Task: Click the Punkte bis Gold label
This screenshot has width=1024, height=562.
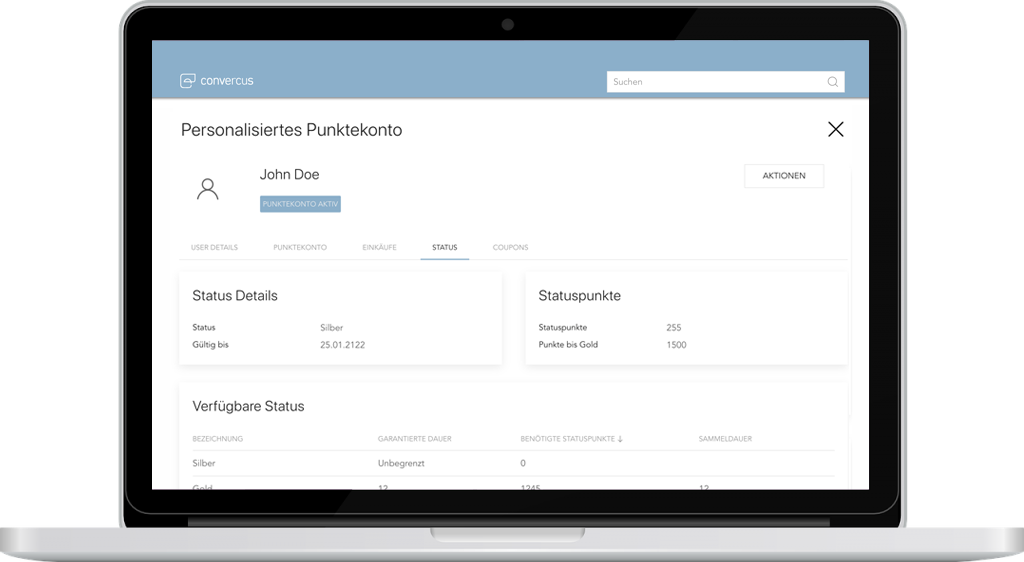Action: [x=568, y=345]
